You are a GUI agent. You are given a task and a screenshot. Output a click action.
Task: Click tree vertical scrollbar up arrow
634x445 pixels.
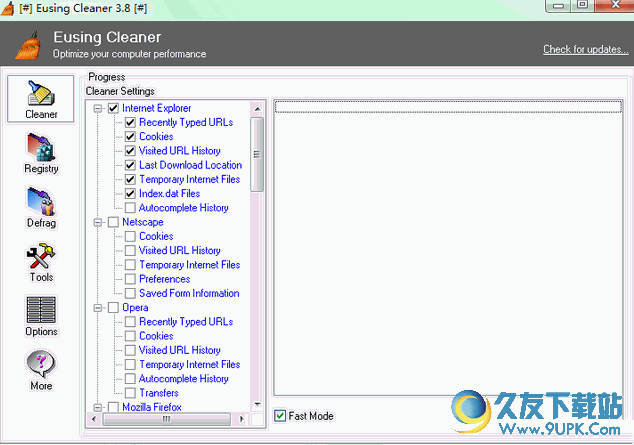click(x=257, y=109)
